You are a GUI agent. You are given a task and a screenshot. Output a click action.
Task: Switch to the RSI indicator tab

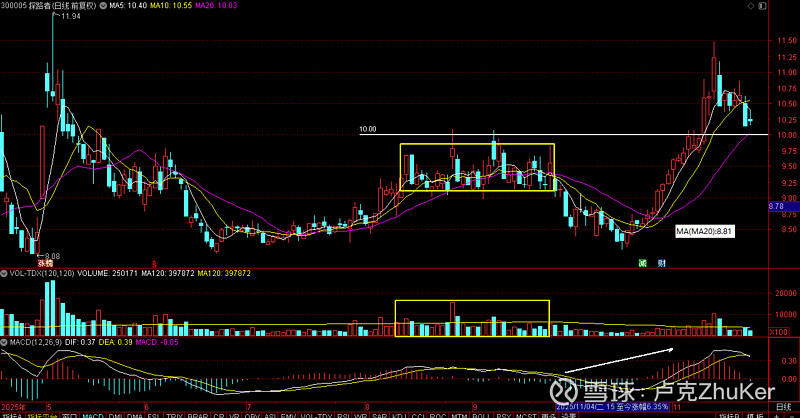(x=343, y=415)
